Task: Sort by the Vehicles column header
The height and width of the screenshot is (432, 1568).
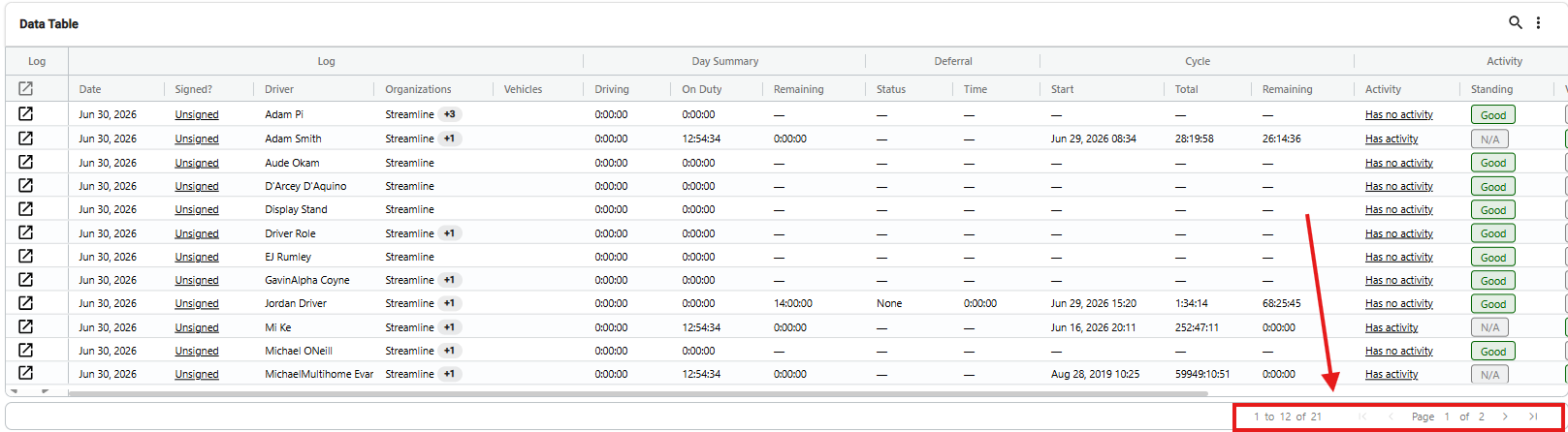Action: click(523, 89)
